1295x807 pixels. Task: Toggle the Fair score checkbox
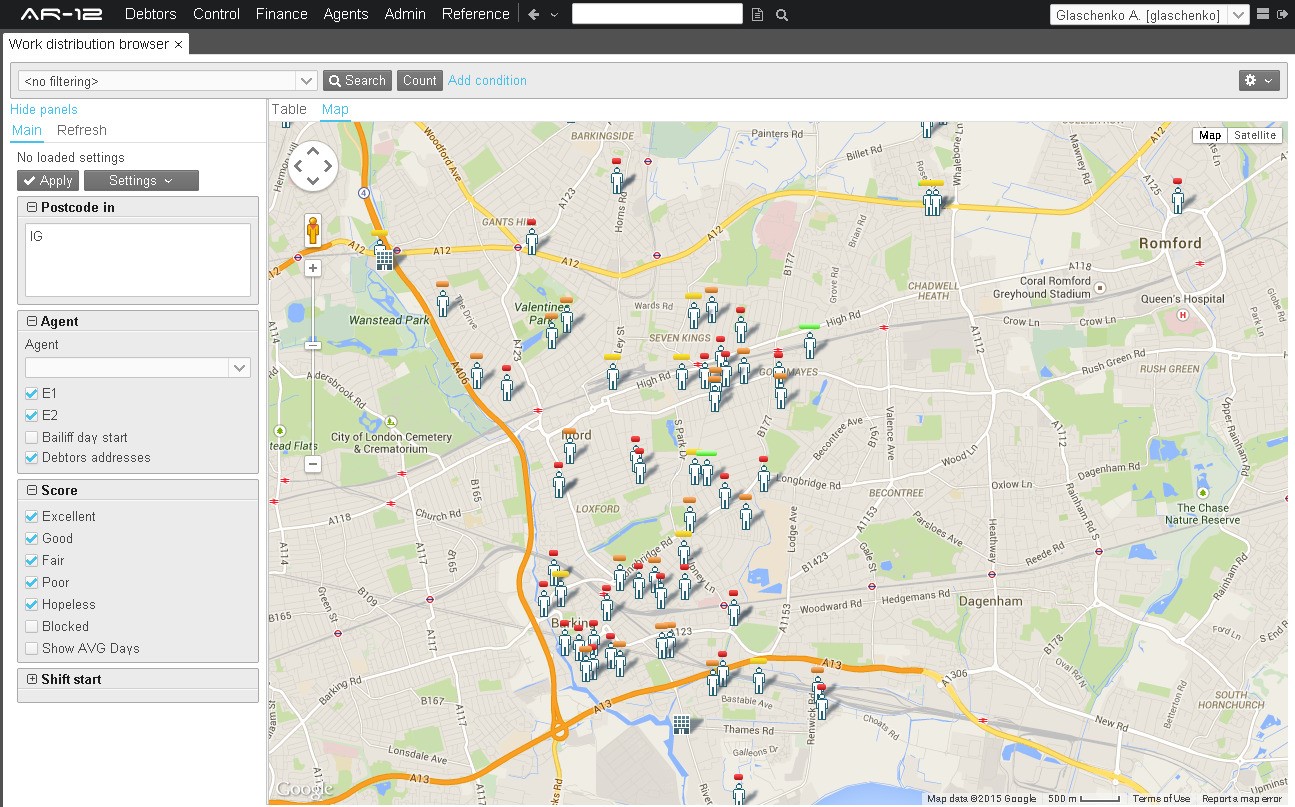click(32, 561)
